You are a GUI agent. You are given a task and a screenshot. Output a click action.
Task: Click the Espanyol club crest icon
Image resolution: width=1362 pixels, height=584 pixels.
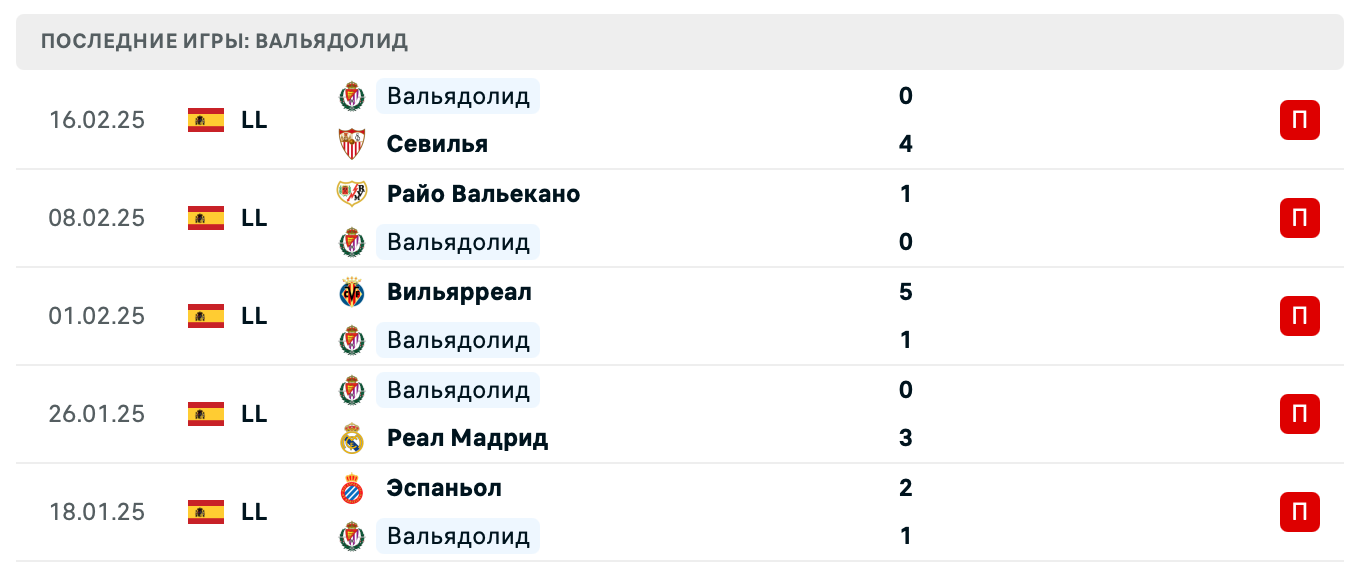[352, 488]
